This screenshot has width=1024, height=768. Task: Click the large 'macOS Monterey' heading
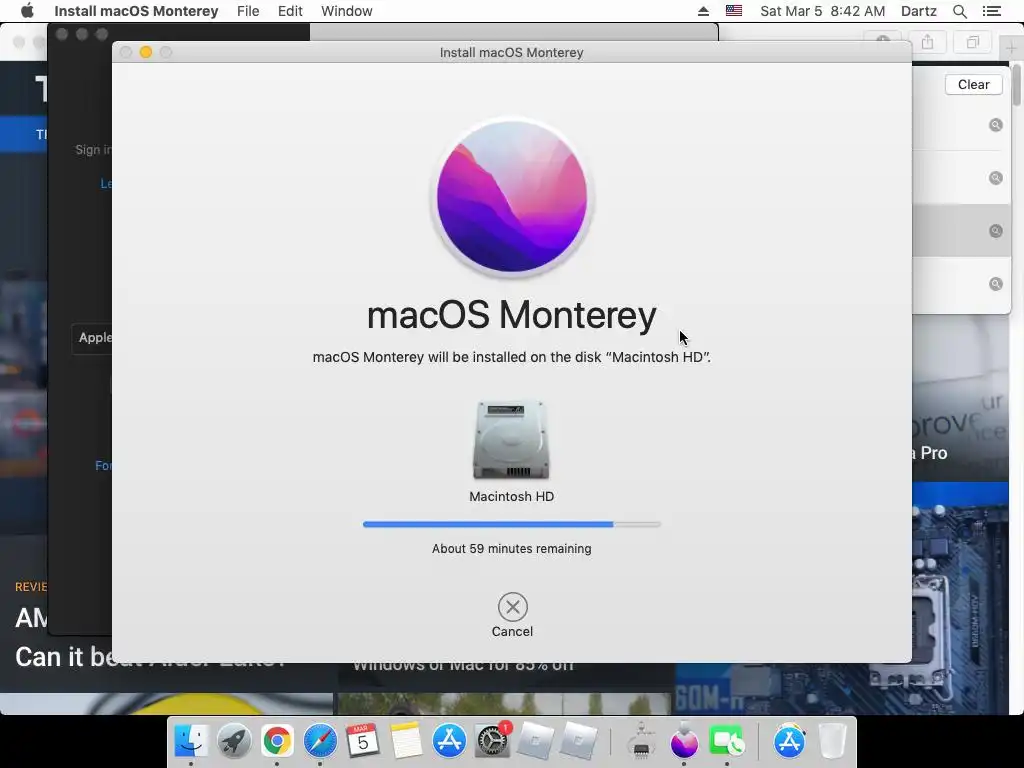[511, 315]
